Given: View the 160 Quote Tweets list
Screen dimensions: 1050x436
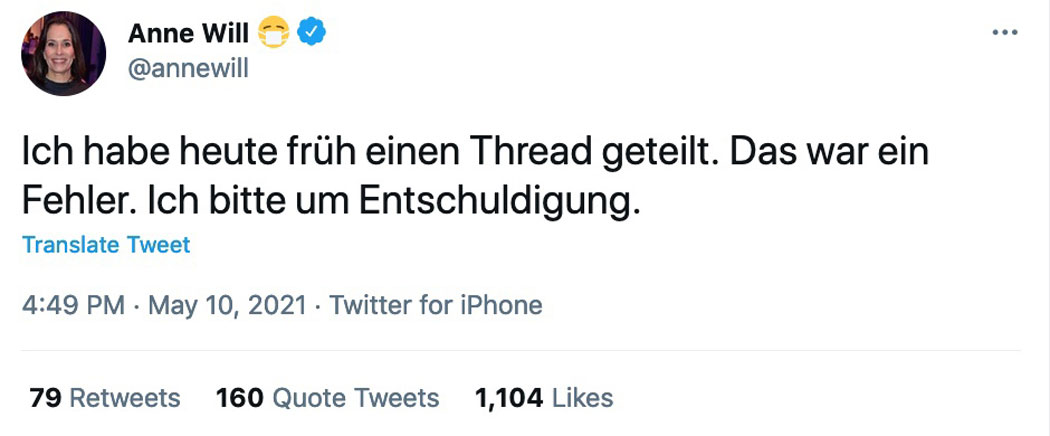Looking at the screenshot, I should [x=327, y=398].
